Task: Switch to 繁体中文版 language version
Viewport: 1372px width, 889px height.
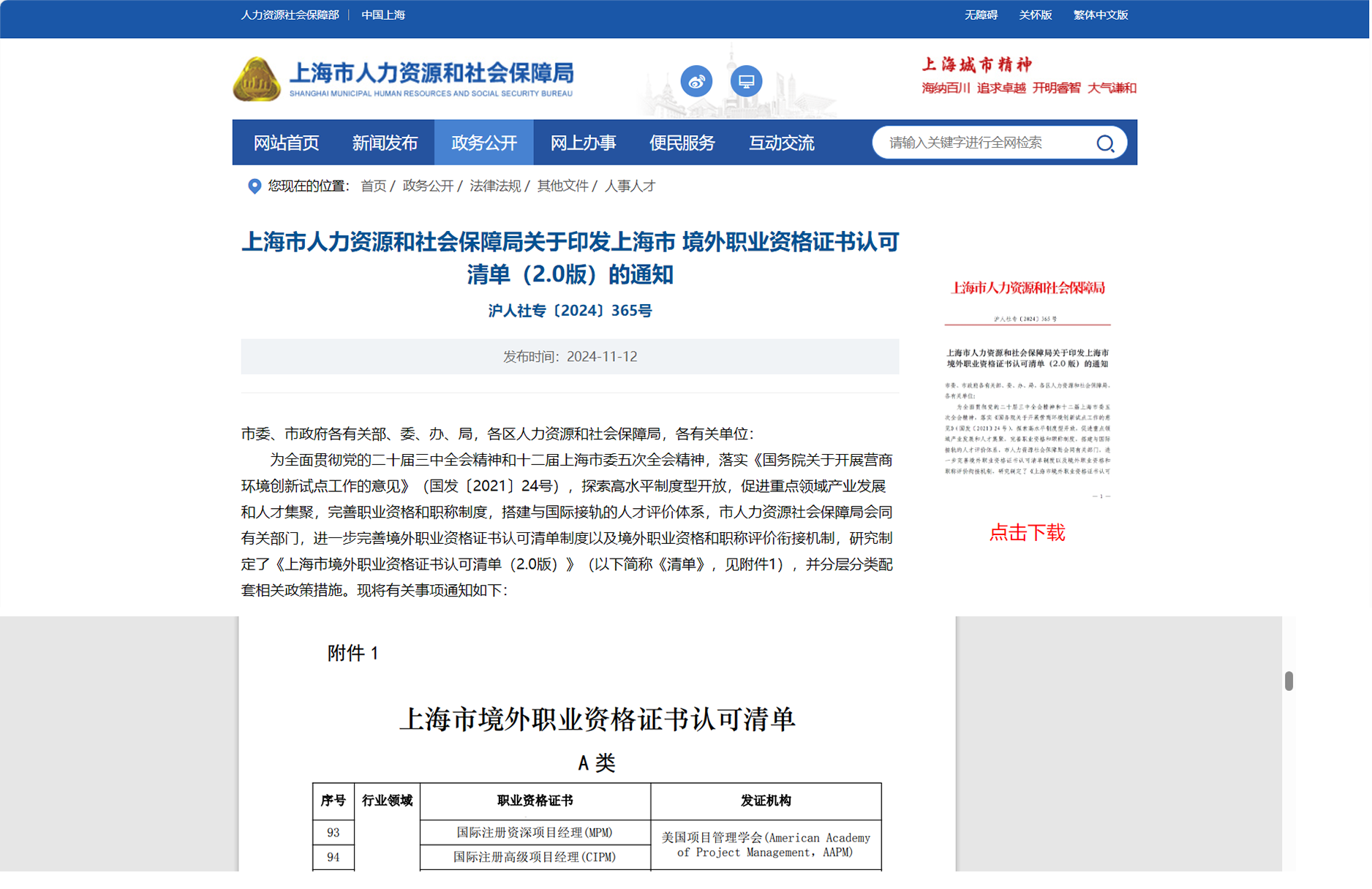Action: coord(1100,15)
